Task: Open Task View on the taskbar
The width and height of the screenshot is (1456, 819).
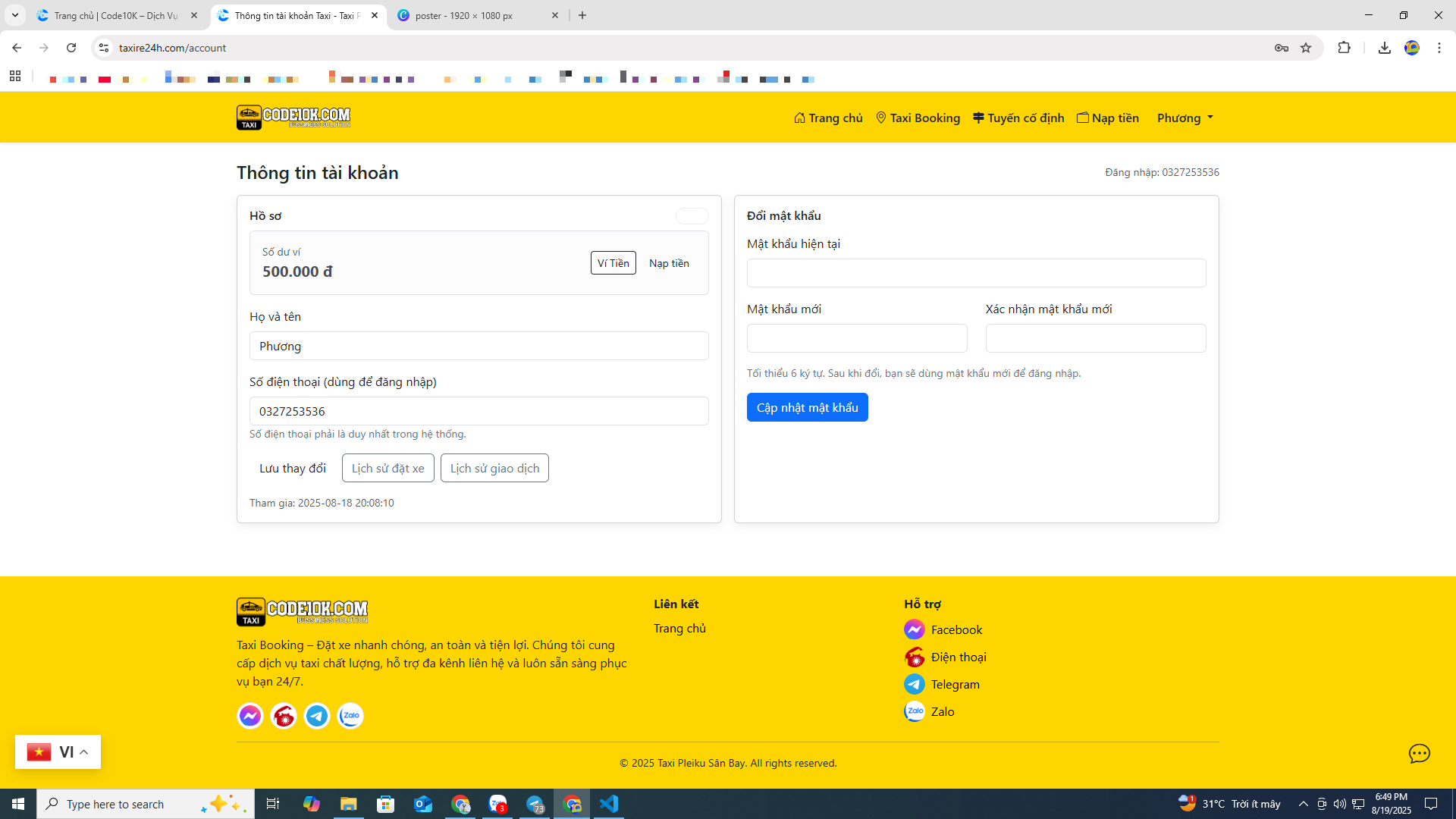Action: tap(273, 804)
